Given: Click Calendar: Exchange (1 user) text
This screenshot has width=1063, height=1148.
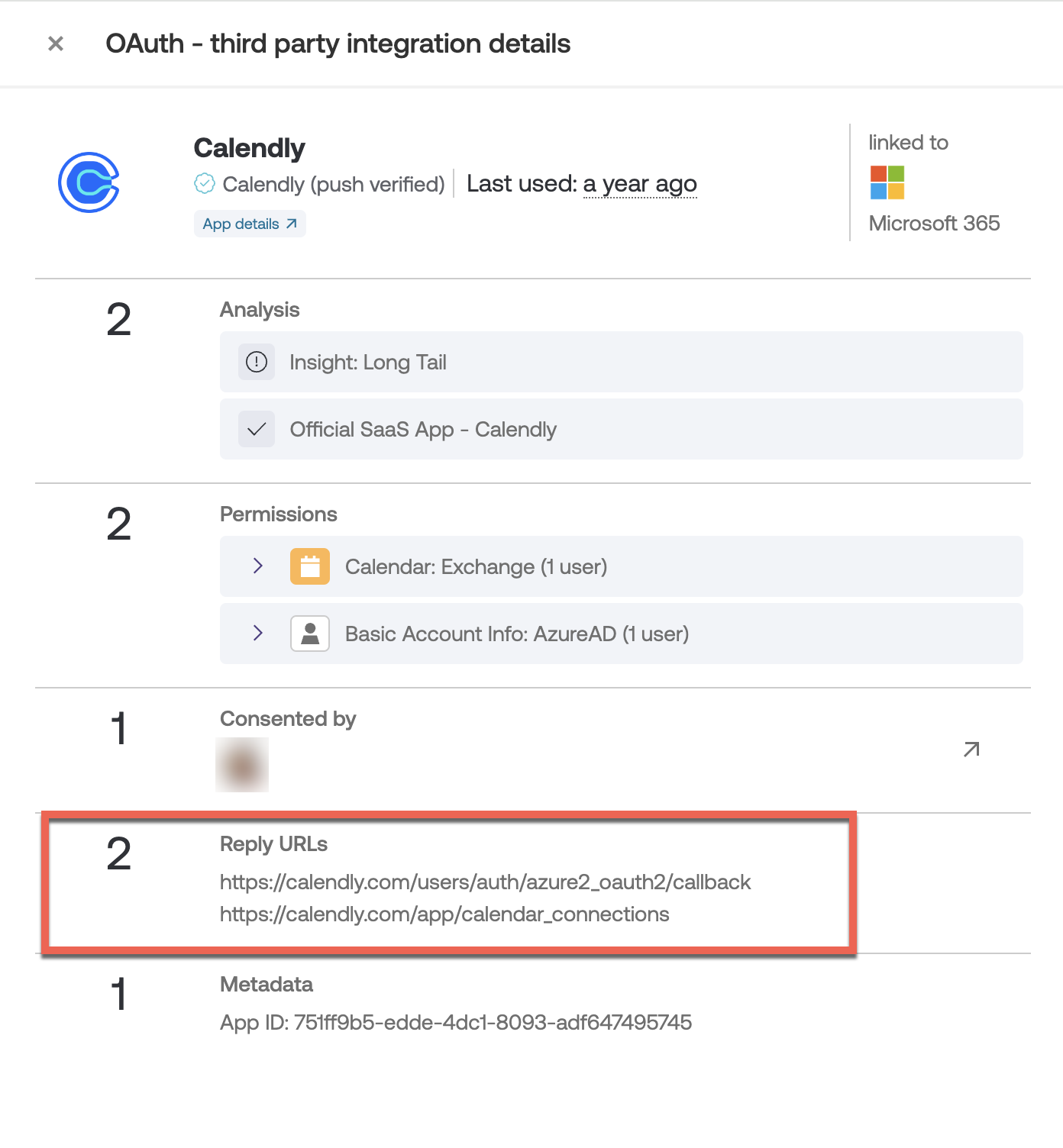Looking at the screenshot, I should click(476, 567).
